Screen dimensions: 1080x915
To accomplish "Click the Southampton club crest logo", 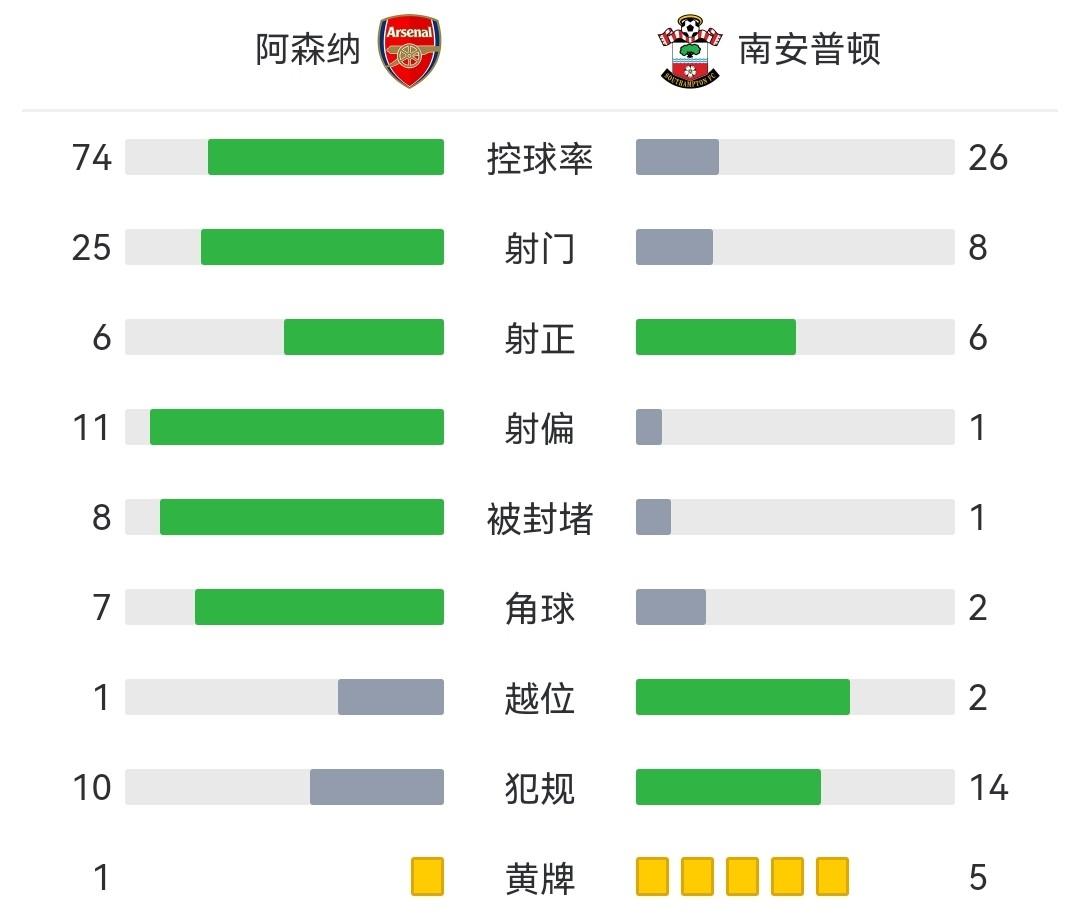I will pos(689,51).
